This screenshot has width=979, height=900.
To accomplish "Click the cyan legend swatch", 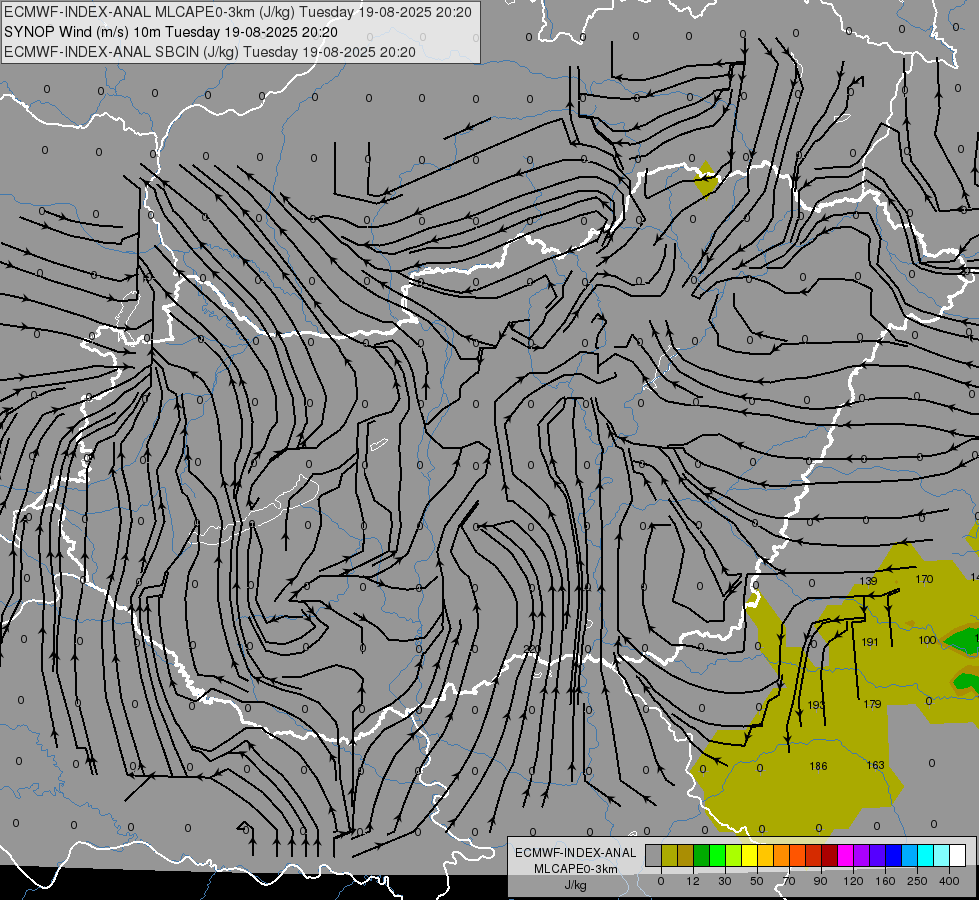I will point(927,855).
